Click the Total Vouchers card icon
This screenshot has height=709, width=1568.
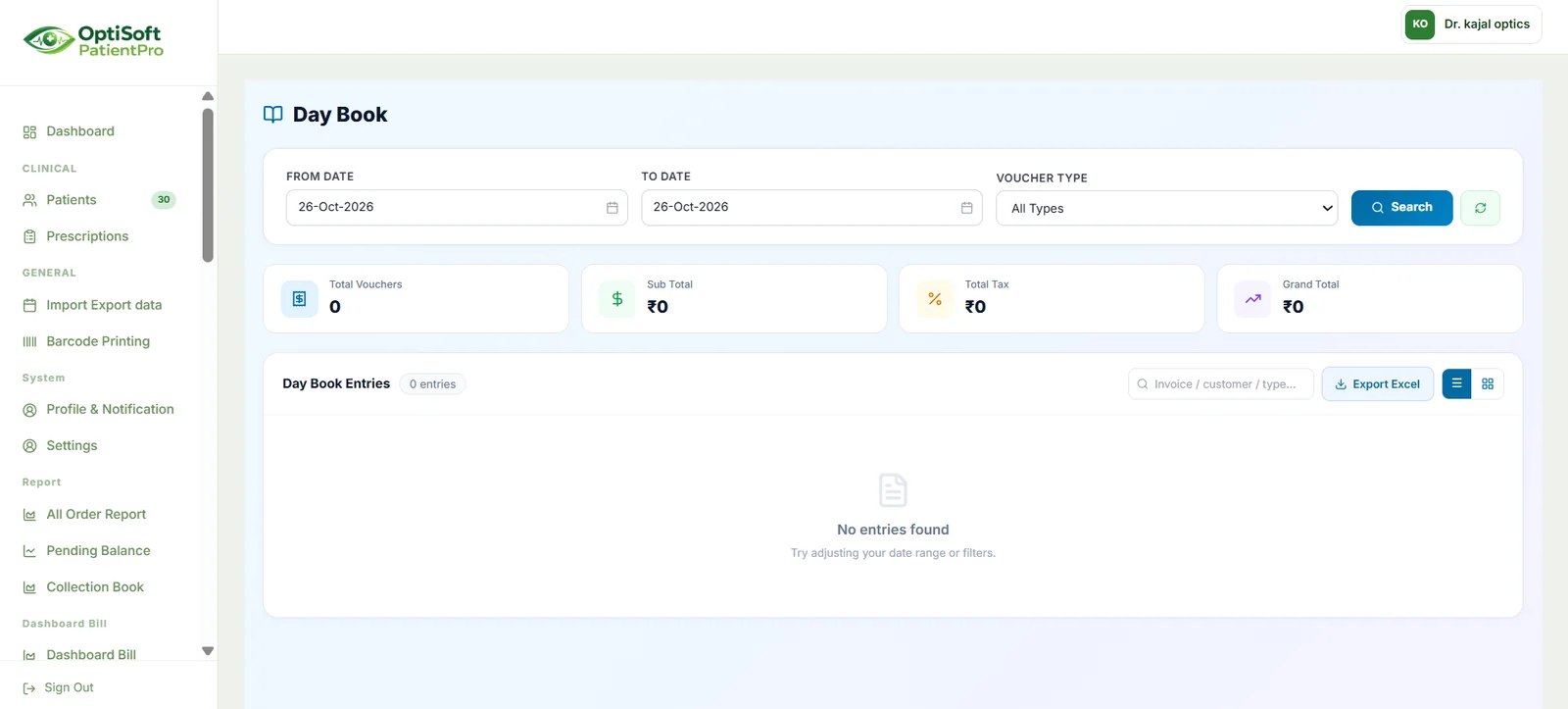point(300,299)
